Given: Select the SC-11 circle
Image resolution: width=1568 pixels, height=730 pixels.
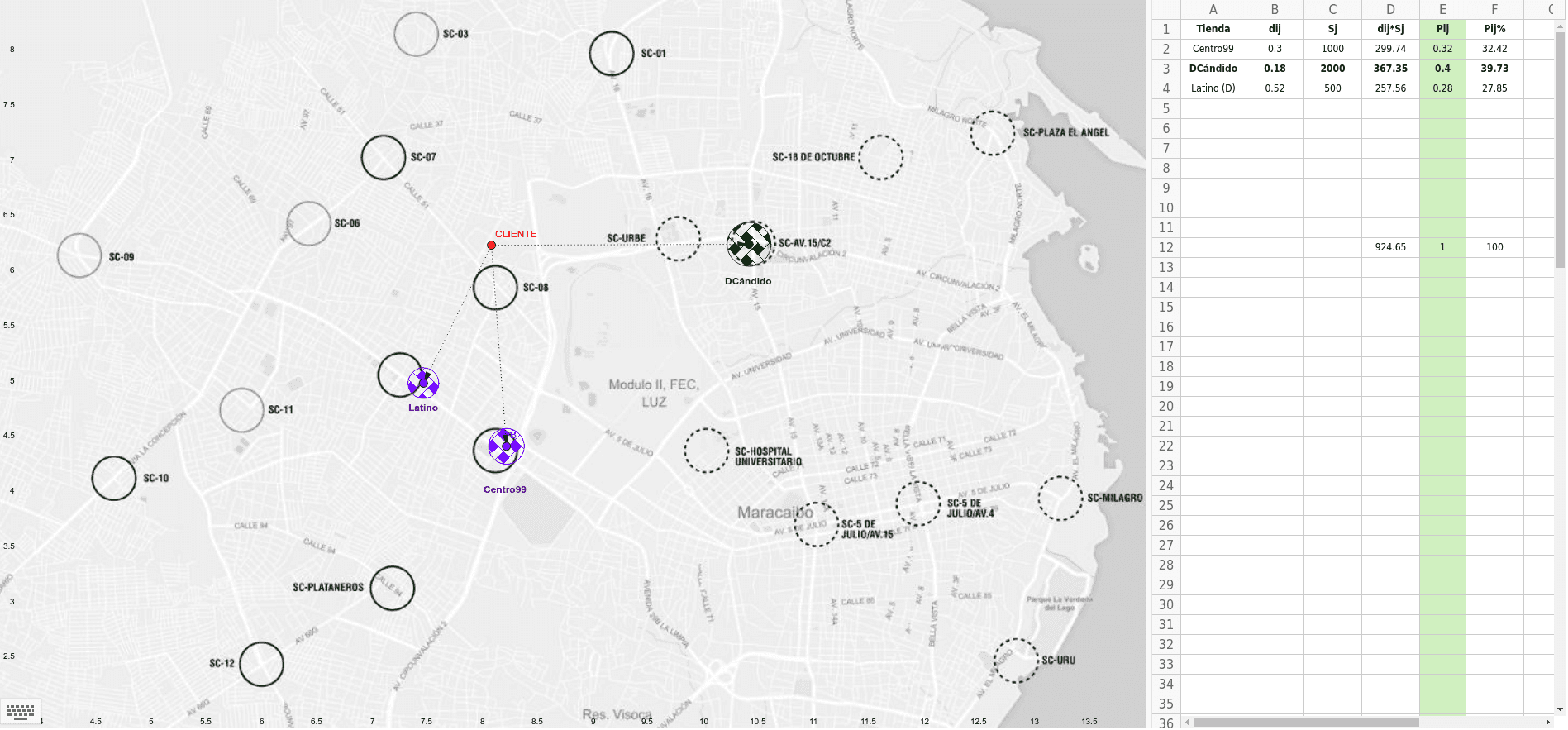Looking at the screenshot, I should 242,410.
